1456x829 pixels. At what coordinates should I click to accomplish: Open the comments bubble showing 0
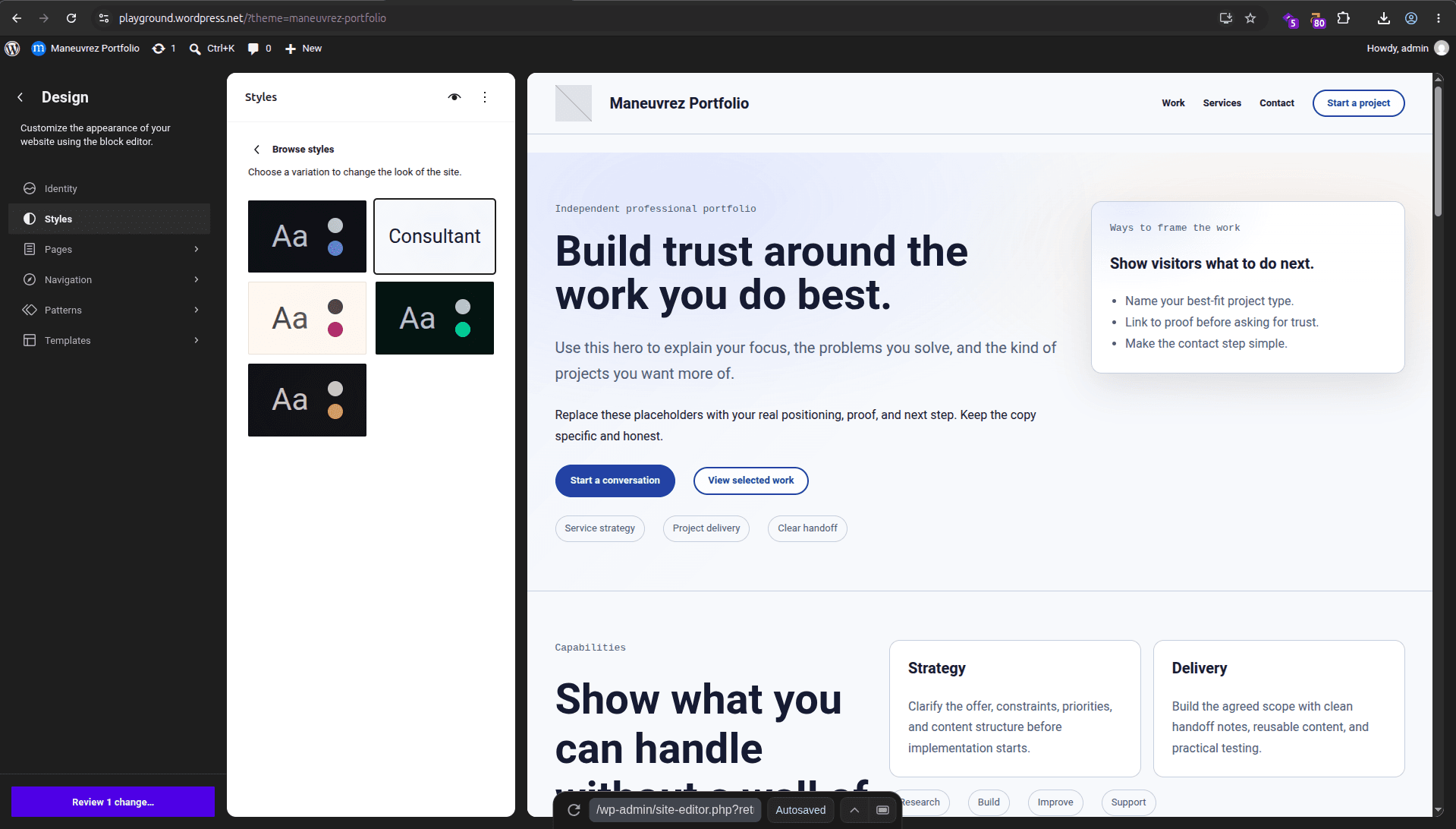[259, 49]
